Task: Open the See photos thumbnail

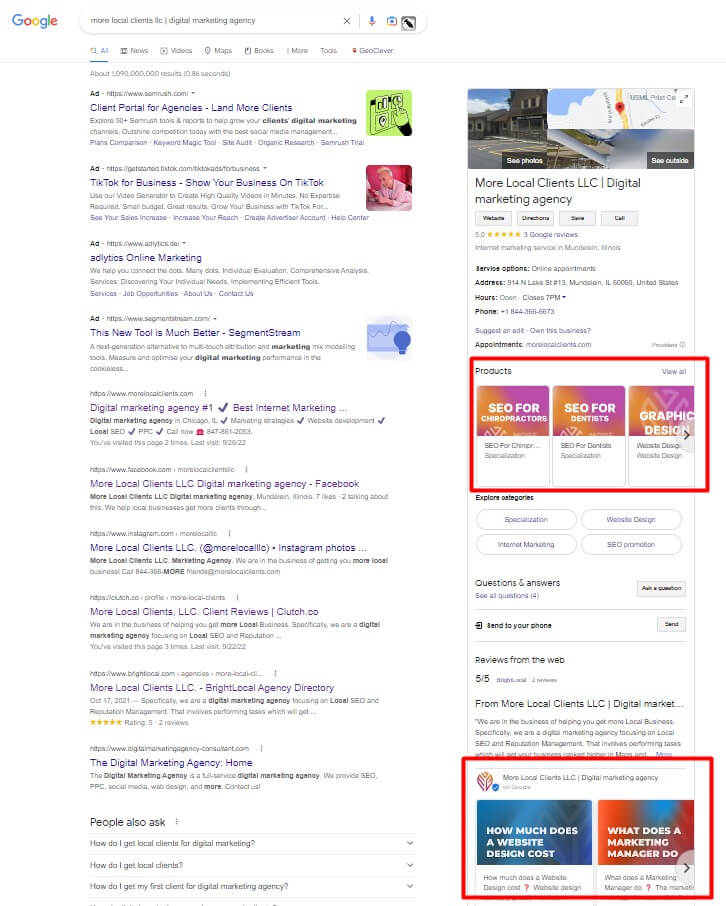Action: [507, 128]
